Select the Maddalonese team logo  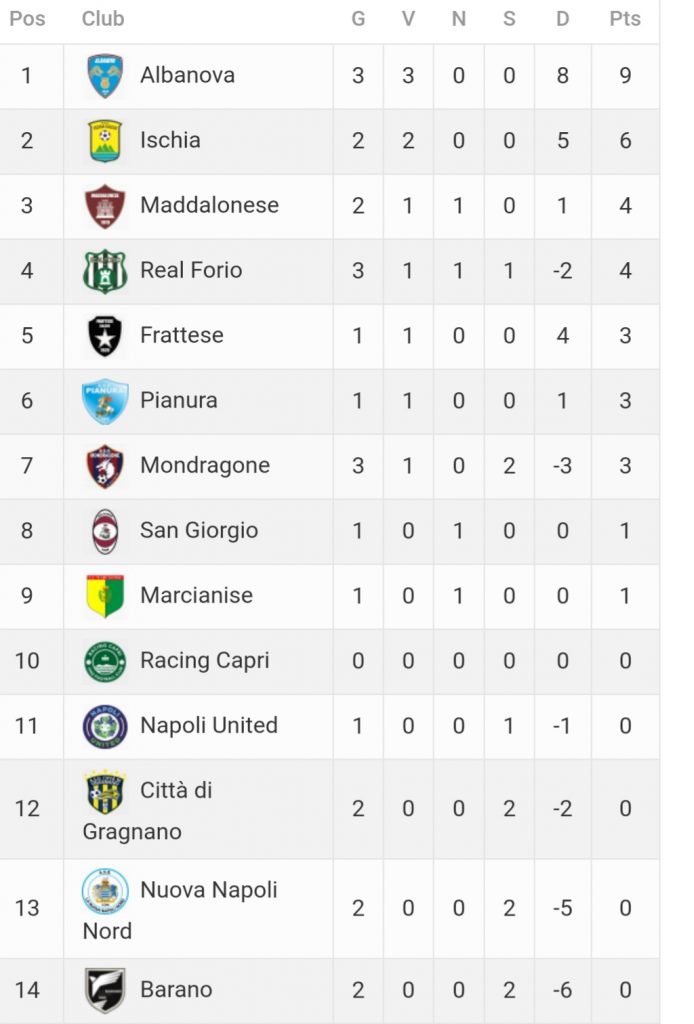point(105,206)
